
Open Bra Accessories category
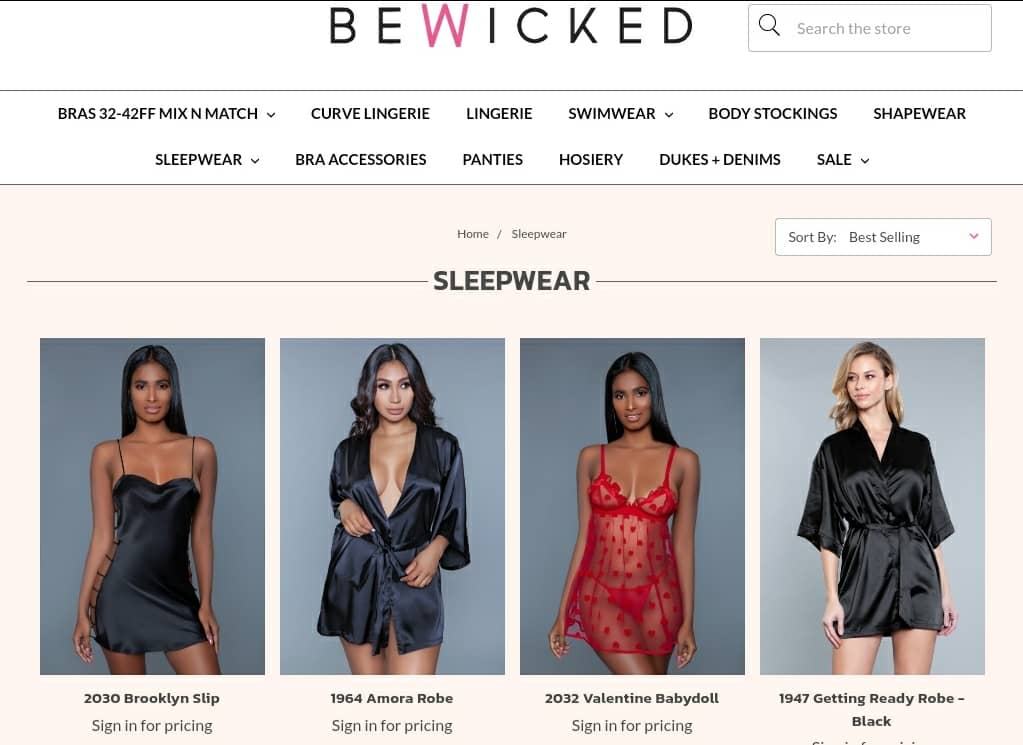360,160
